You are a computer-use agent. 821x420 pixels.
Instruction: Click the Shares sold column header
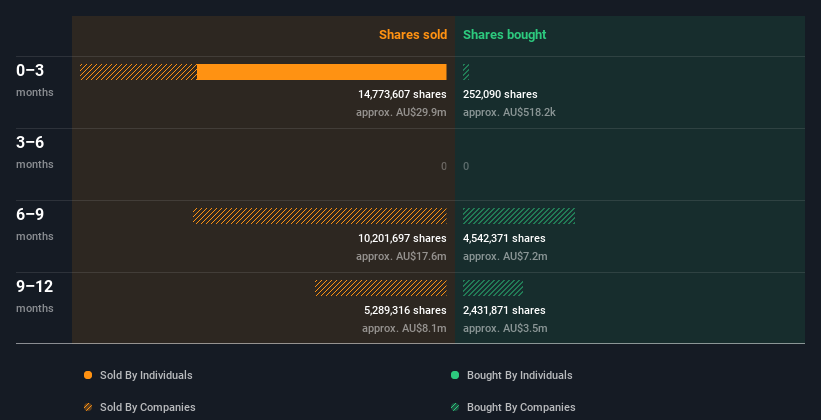[x=413, y=35]
